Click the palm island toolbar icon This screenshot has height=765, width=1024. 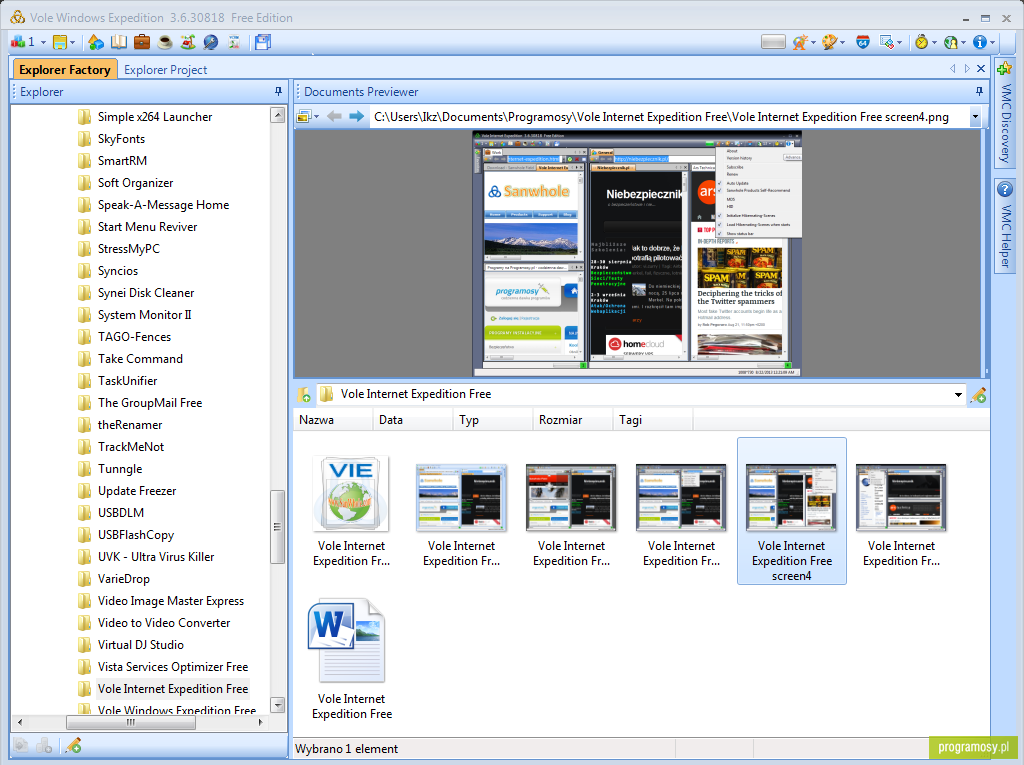(187, 42)
